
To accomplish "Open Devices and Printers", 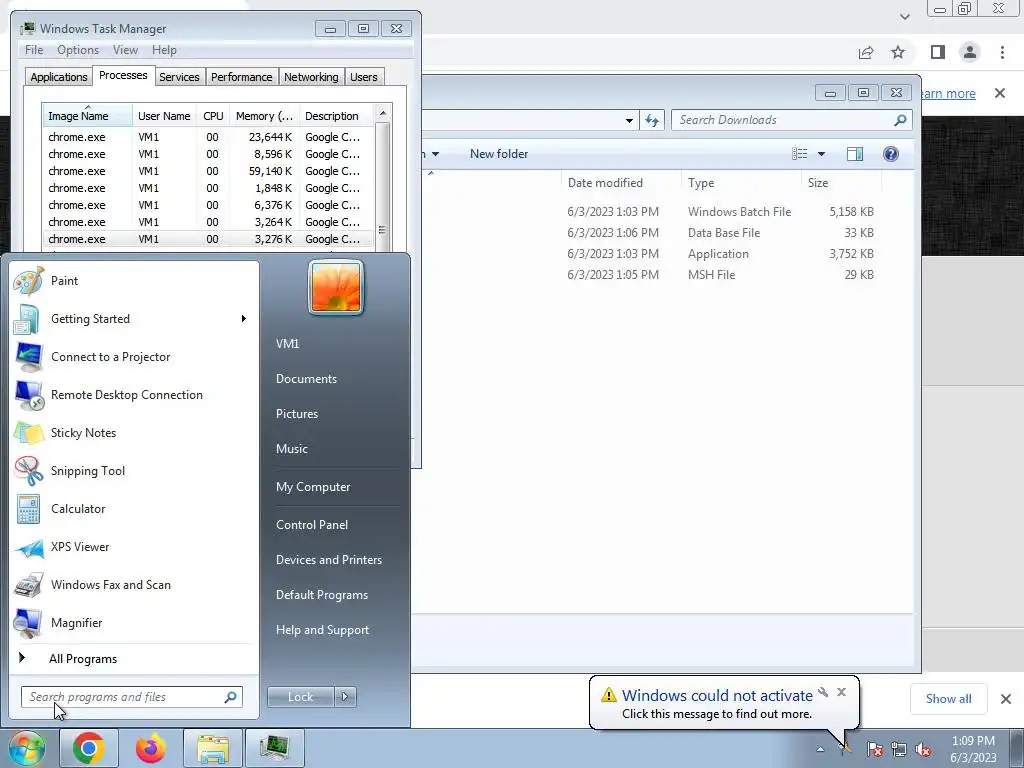I will (328, 560).
